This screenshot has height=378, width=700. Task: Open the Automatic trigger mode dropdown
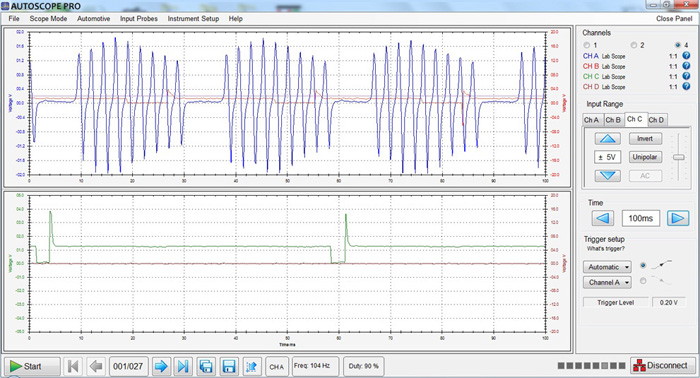pyautogui.click(x=607, y=267)
